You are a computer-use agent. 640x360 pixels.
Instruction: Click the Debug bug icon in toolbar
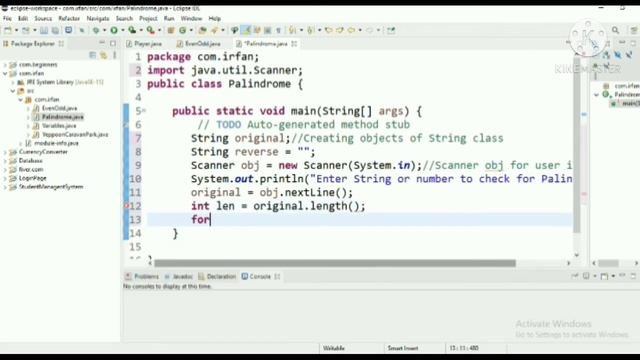pos(96,30)
